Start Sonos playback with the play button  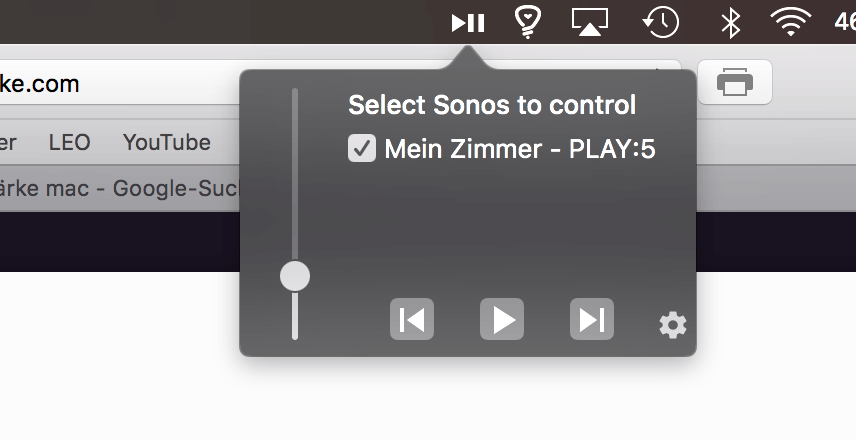(x=502, y=319)
